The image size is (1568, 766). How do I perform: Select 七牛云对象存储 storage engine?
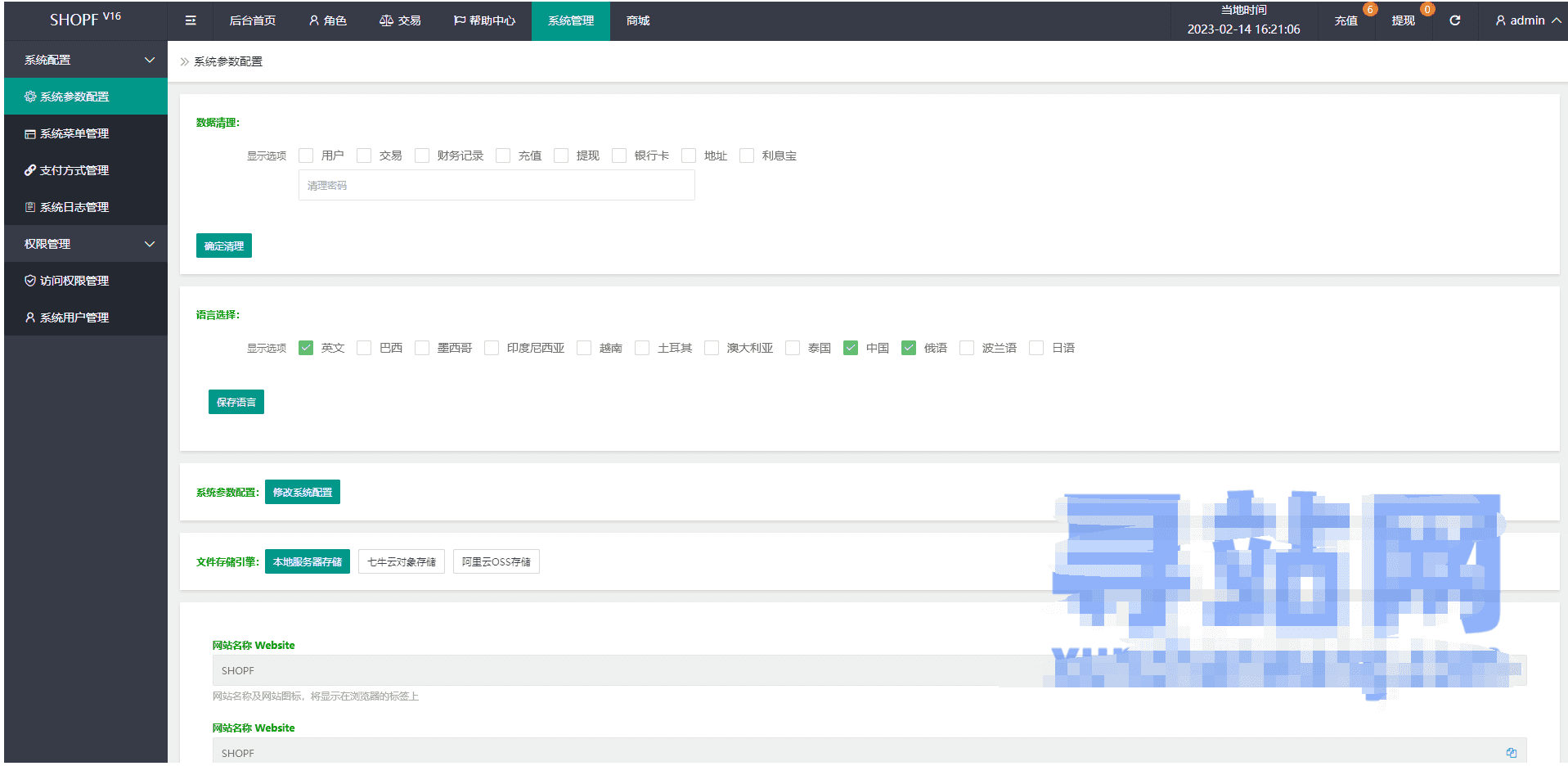401,561
